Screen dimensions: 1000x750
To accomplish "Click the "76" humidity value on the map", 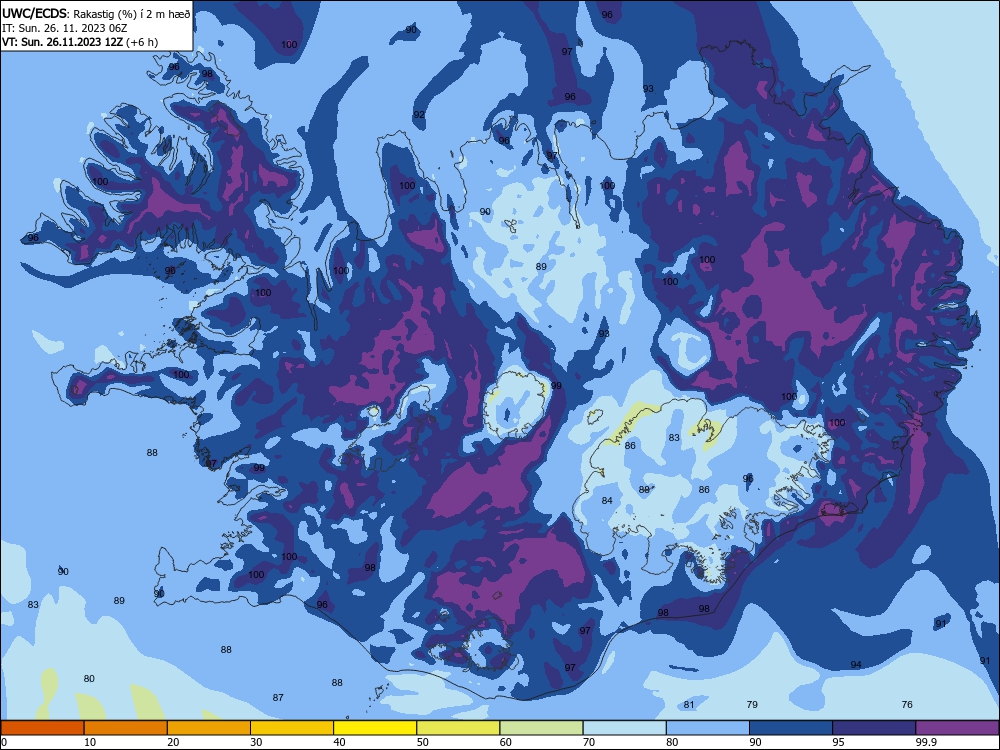I will click(x=907, y=705).
